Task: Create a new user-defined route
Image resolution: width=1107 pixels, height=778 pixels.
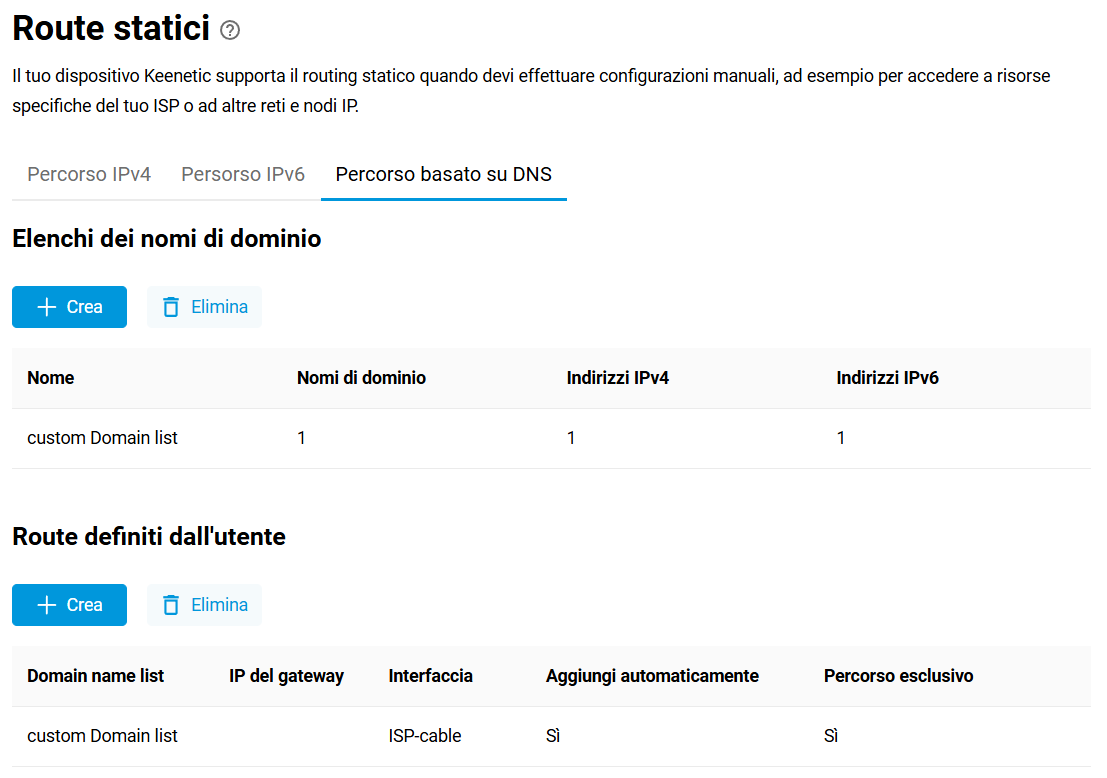Action: pos(70,605)
